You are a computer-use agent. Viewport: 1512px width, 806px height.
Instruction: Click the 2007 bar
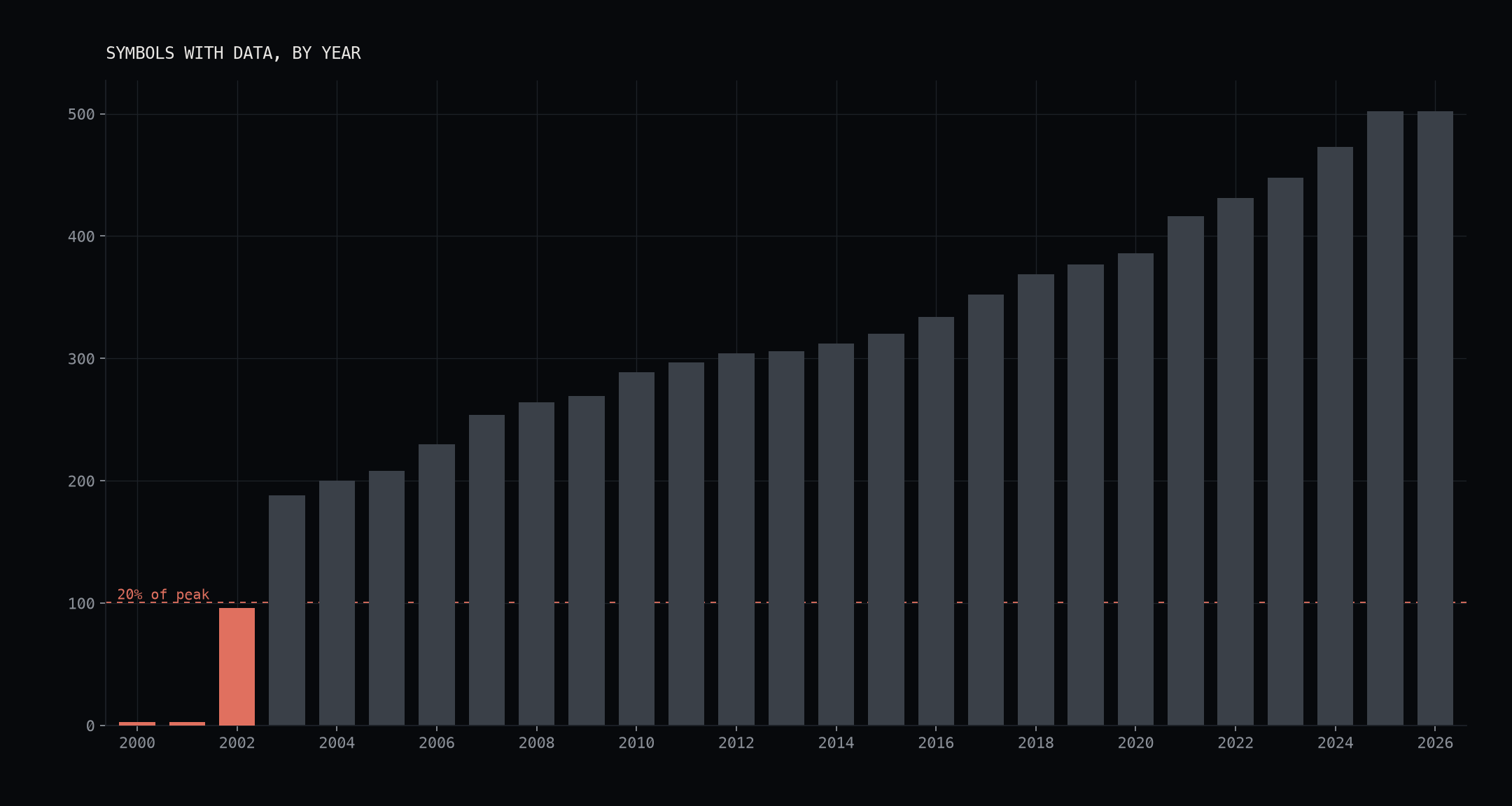point(486,570)
